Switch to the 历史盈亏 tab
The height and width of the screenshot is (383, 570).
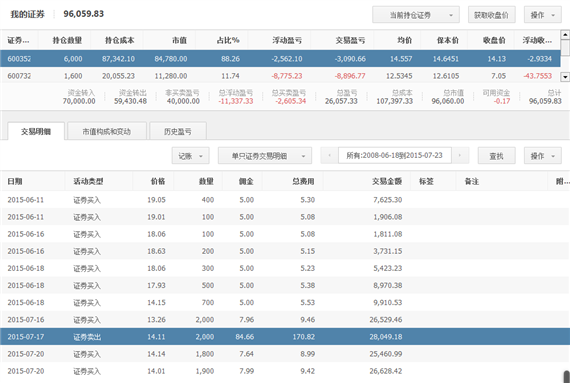178,131
